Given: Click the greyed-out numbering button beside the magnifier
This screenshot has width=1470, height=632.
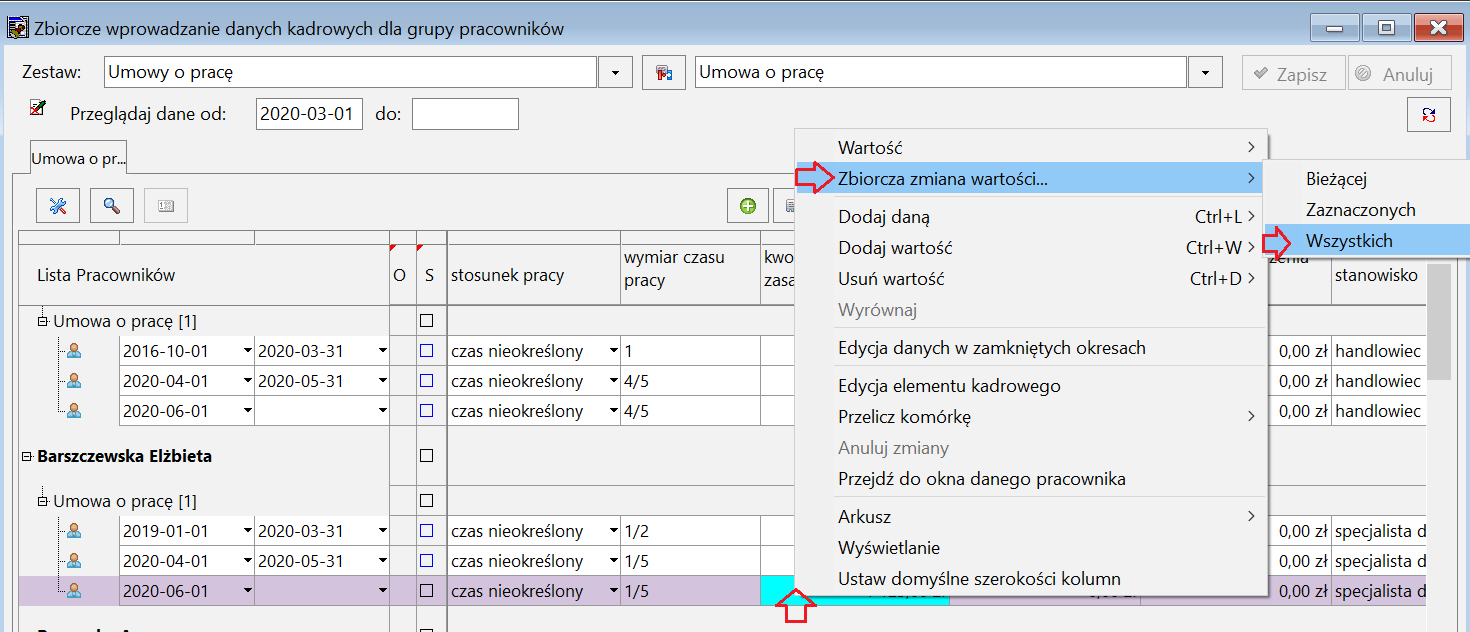Looking at the screenshot, I should [166, 206].
